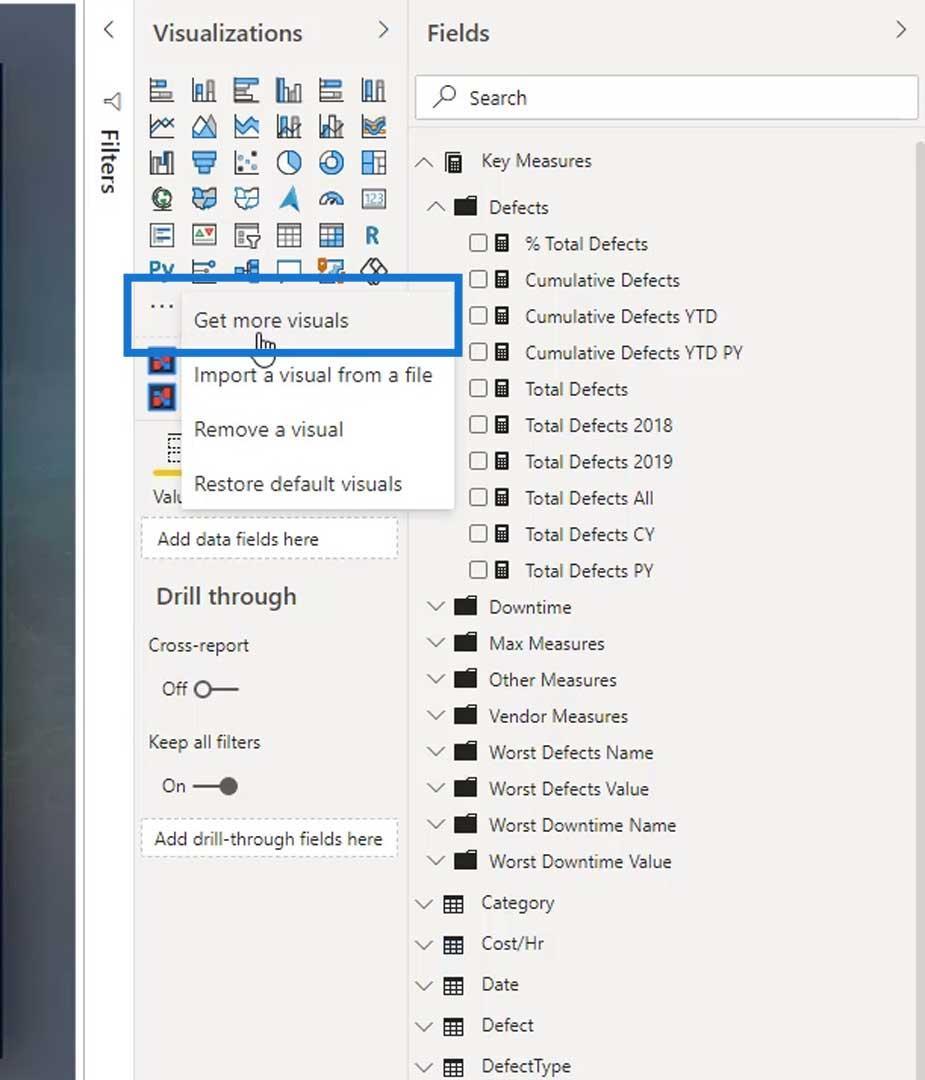Insert the table visual
The width and height of the screenshot is (925, 1080).
pos(289,236)
